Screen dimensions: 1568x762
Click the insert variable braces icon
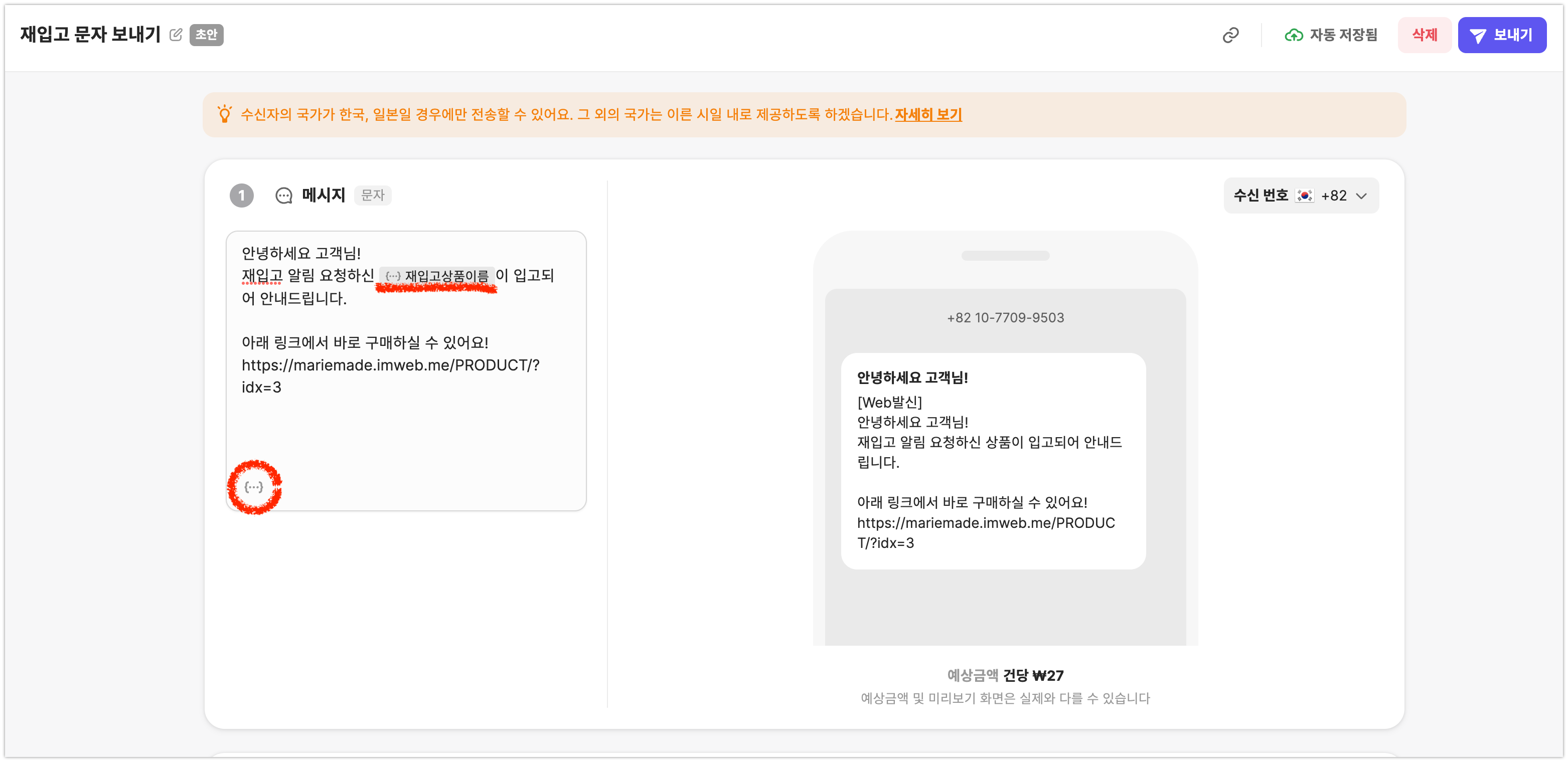pos(254,487)
